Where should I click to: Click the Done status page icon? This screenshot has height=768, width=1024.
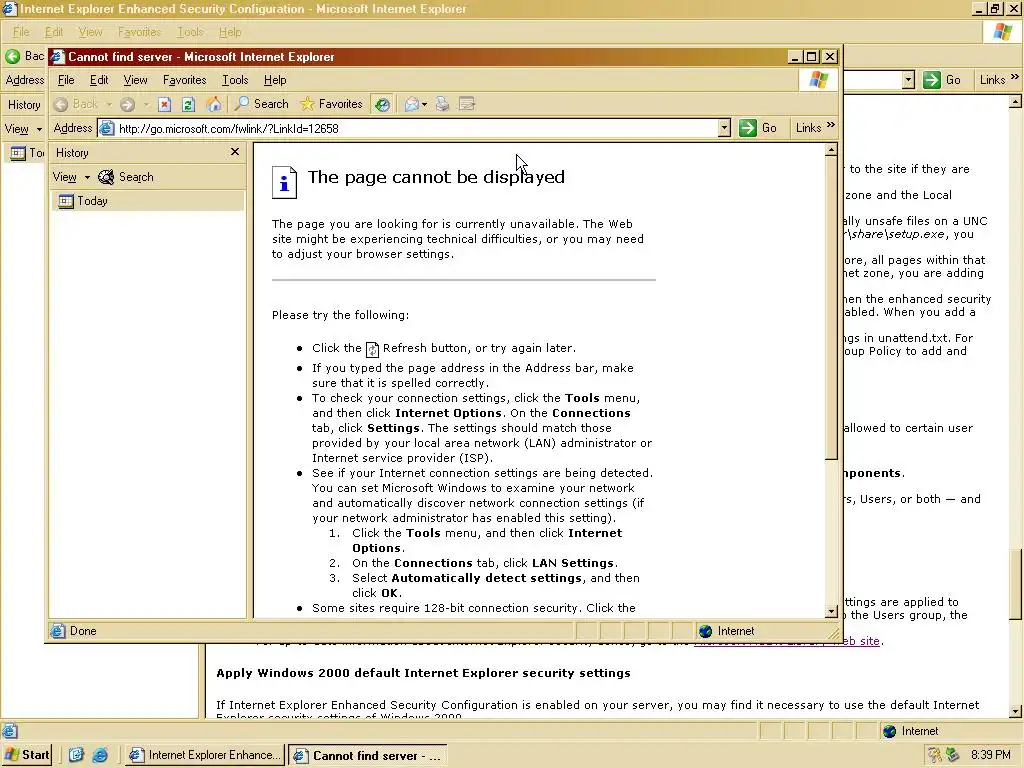click(58, 631)
